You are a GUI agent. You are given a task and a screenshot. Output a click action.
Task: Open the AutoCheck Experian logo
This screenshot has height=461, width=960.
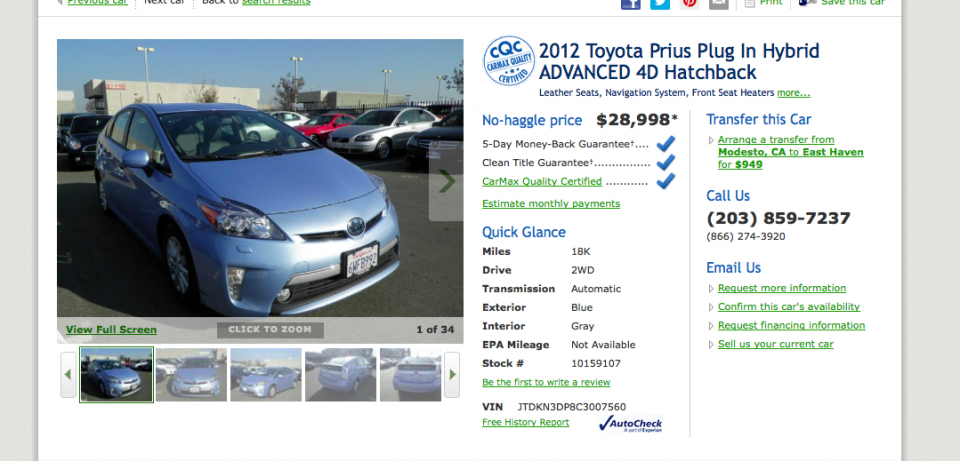pyautogui.click(x=630, y=424)
